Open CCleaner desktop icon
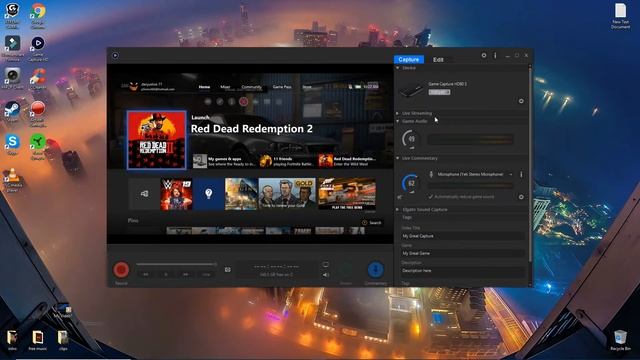Viewport: 640px width, 360px height. point(38,78)
